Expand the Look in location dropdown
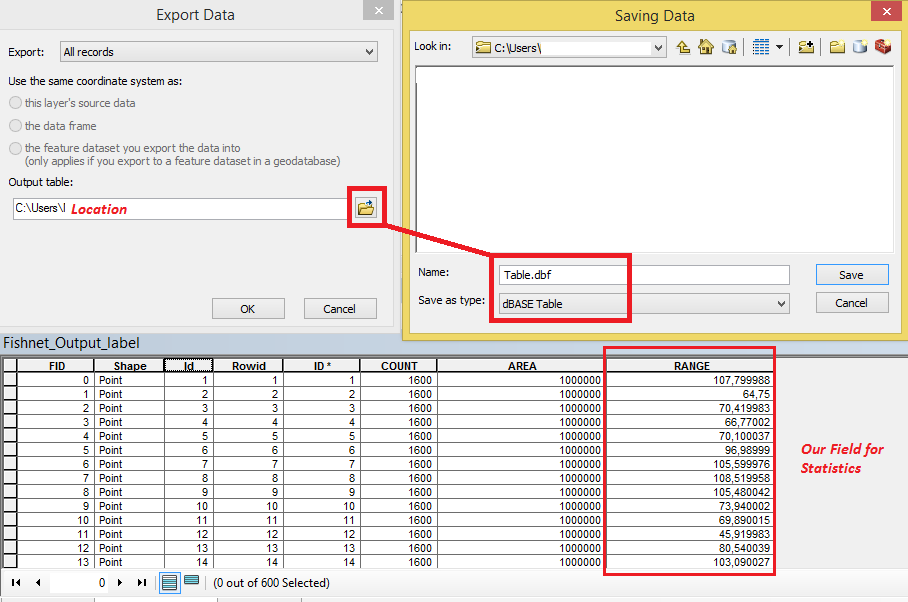Viewport: 908px width, 602px height. tap(658, 47)
